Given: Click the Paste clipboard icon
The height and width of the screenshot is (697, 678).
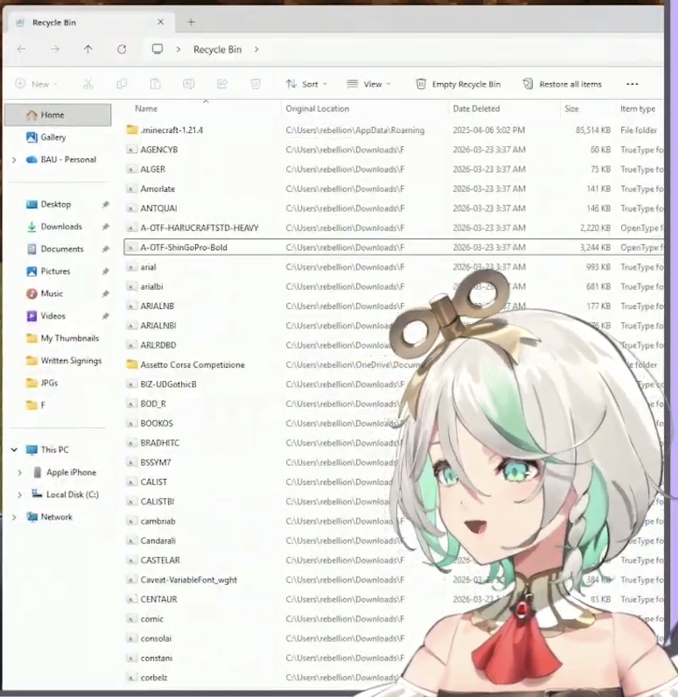Looking at the screenshot, I should click(x=155, y=84).
